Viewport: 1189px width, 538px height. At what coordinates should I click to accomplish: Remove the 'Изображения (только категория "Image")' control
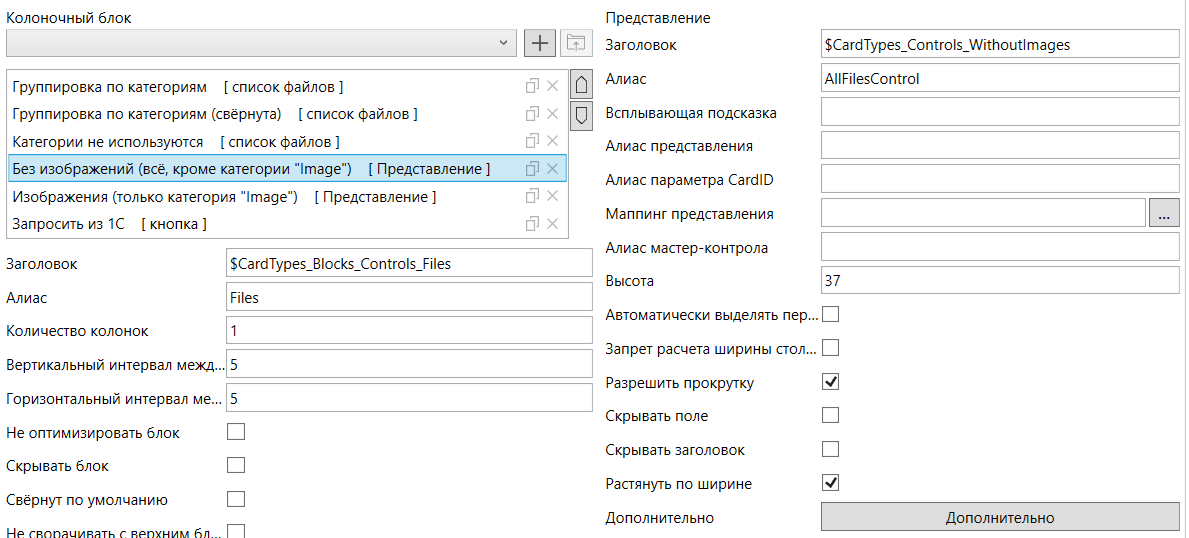553,197
